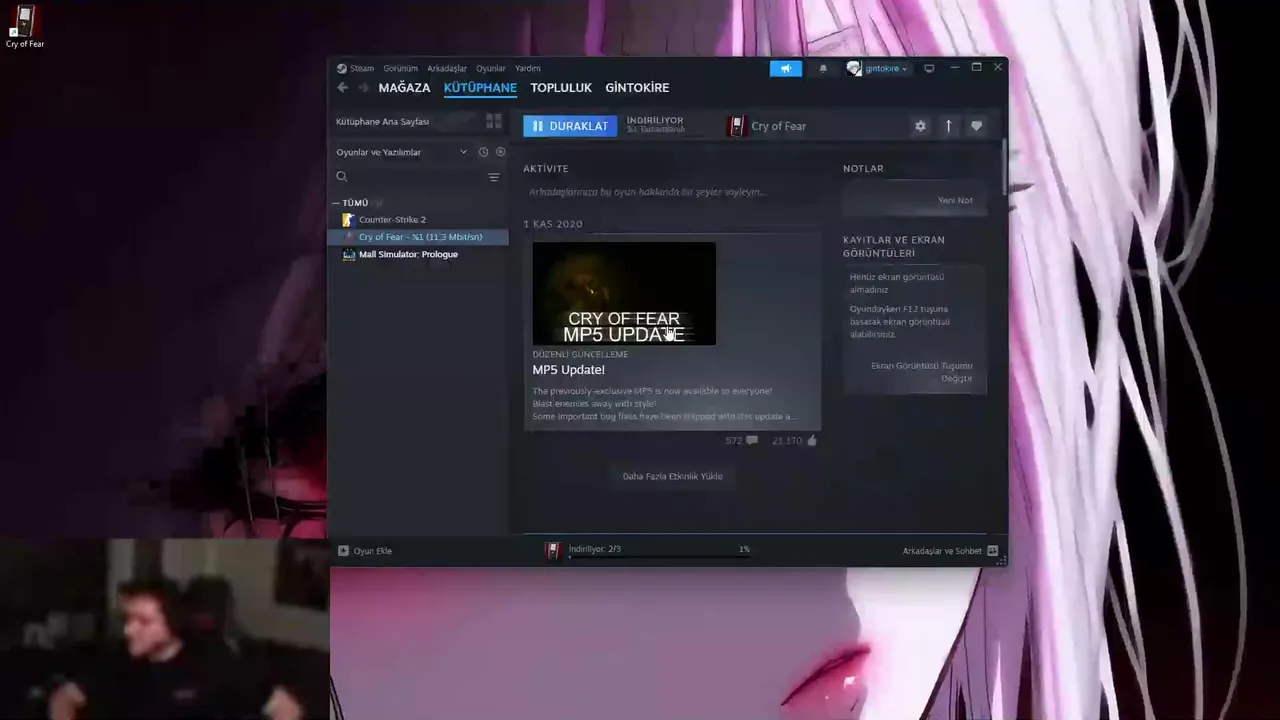This screenshot has width=1280, height=720.
Task: Click the 1 KAS 2020 date heading
Action: point(552,224)
